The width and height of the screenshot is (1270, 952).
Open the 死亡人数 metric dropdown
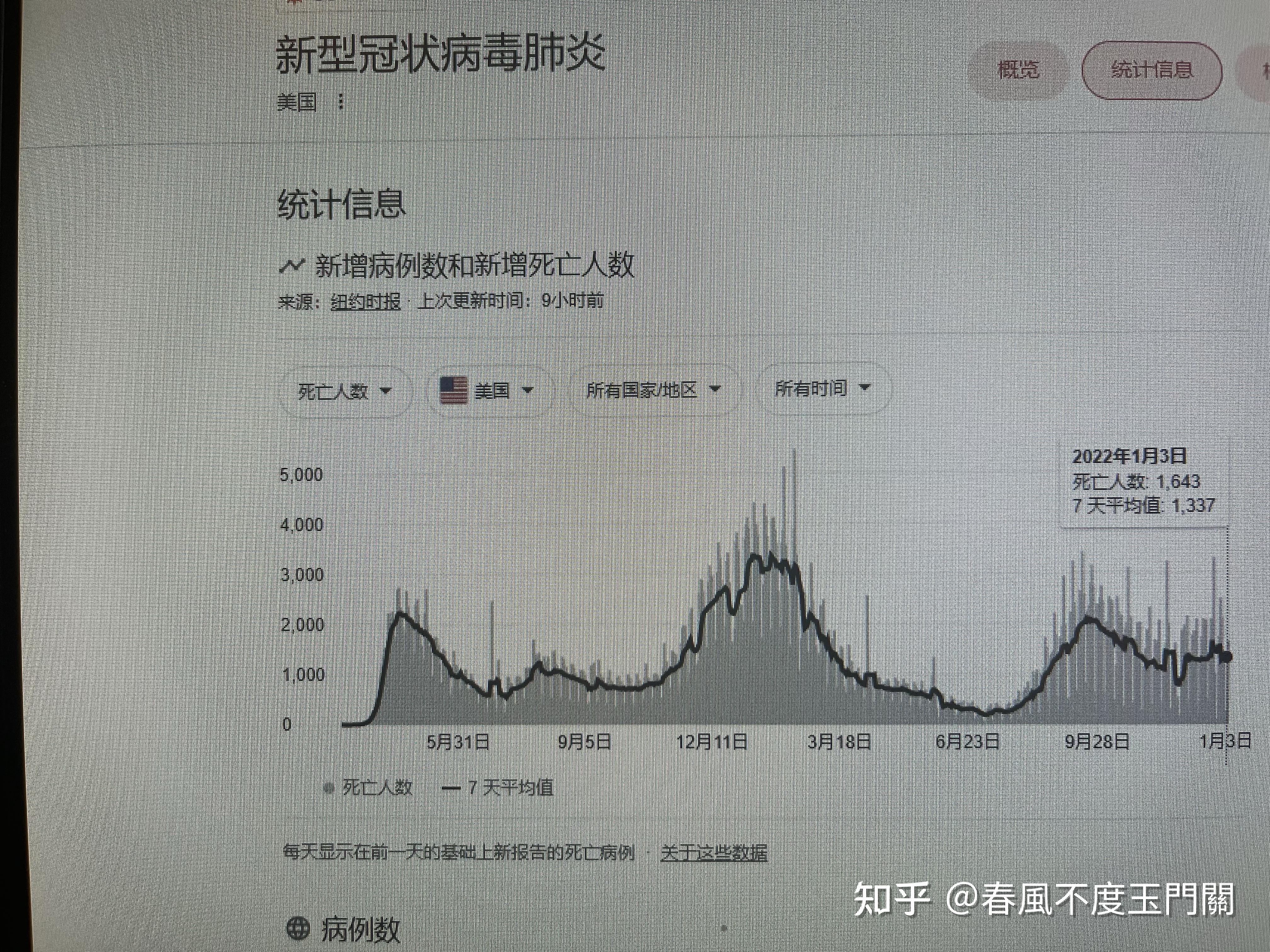point(345,392)
